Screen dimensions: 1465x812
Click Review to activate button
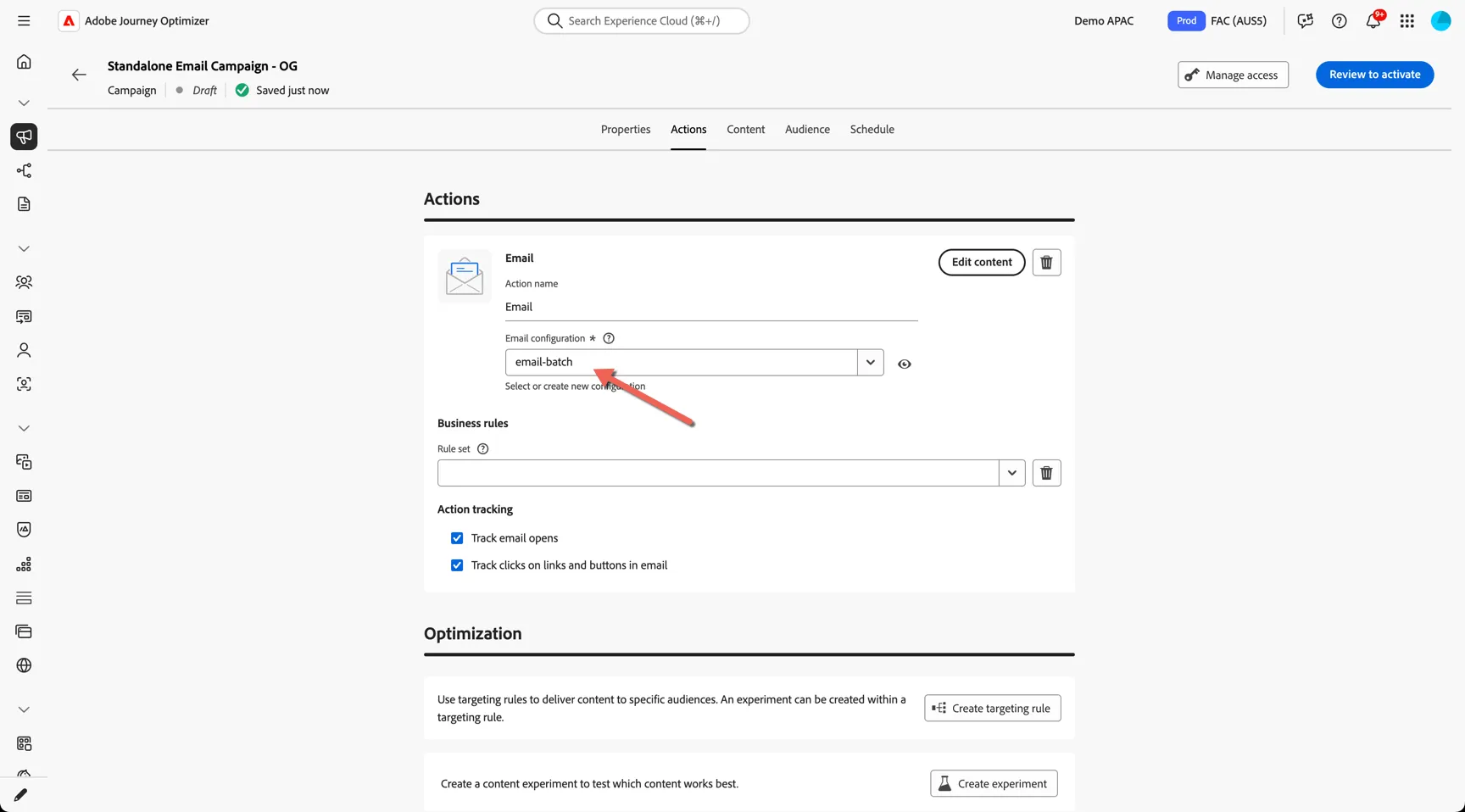pos(1374,75)
